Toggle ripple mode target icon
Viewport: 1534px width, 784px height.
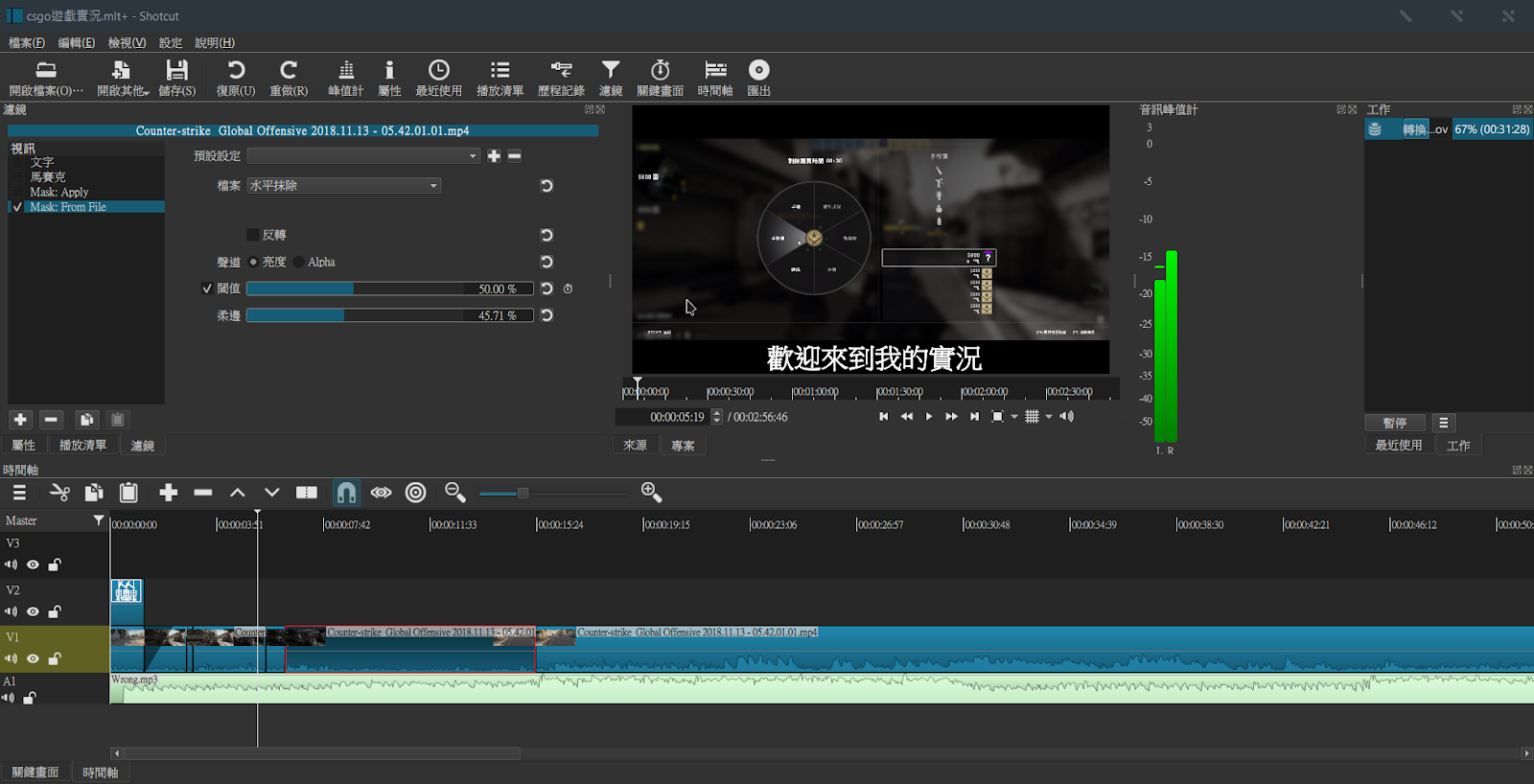415,493
